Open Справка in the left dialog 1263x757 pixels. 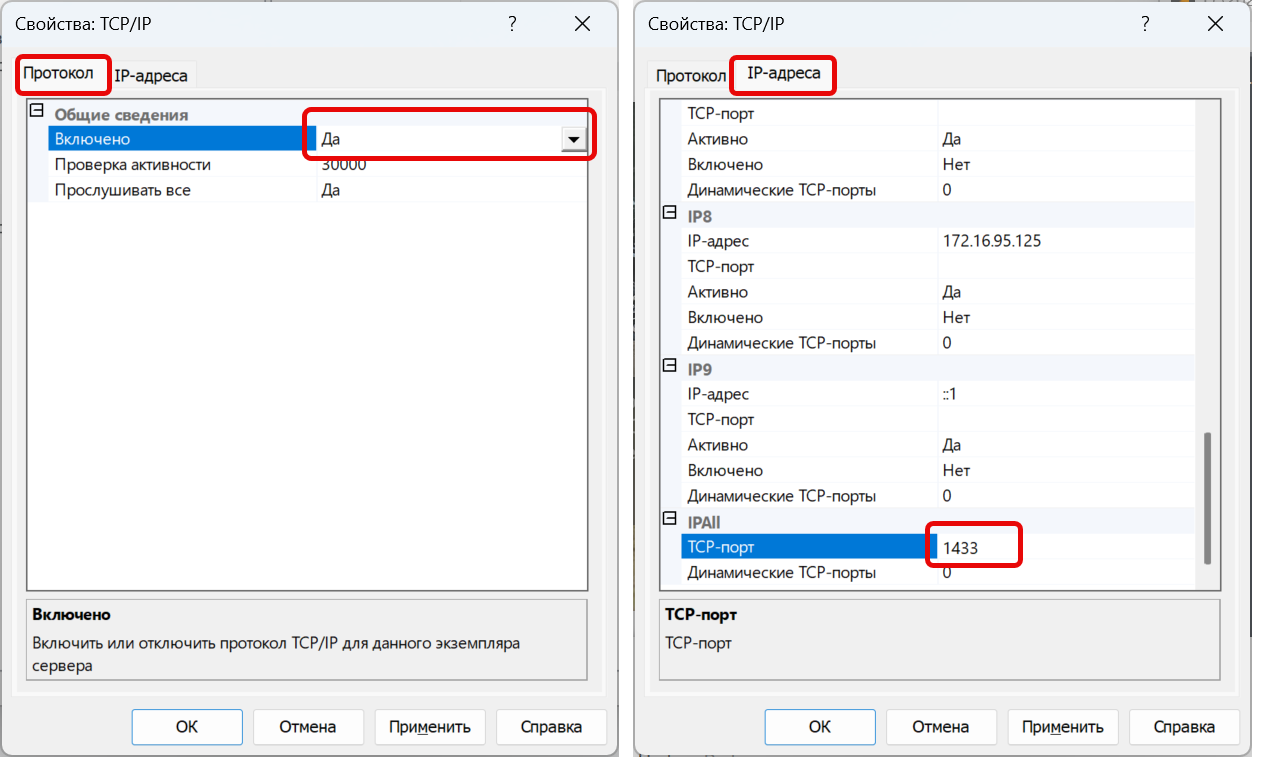click(551, 727)
